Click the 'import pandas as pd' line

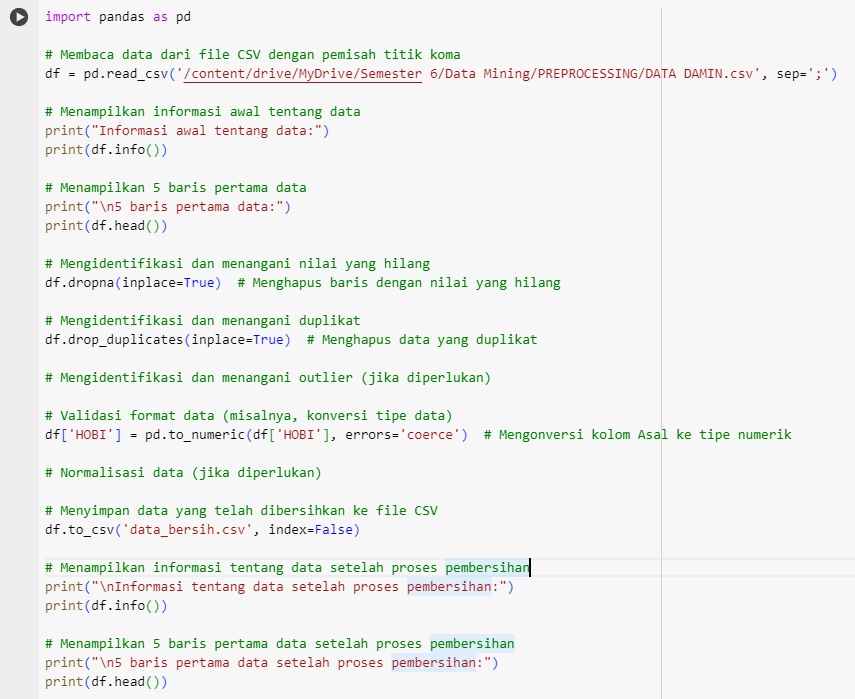pyautogui.click(x=118, y=17)
